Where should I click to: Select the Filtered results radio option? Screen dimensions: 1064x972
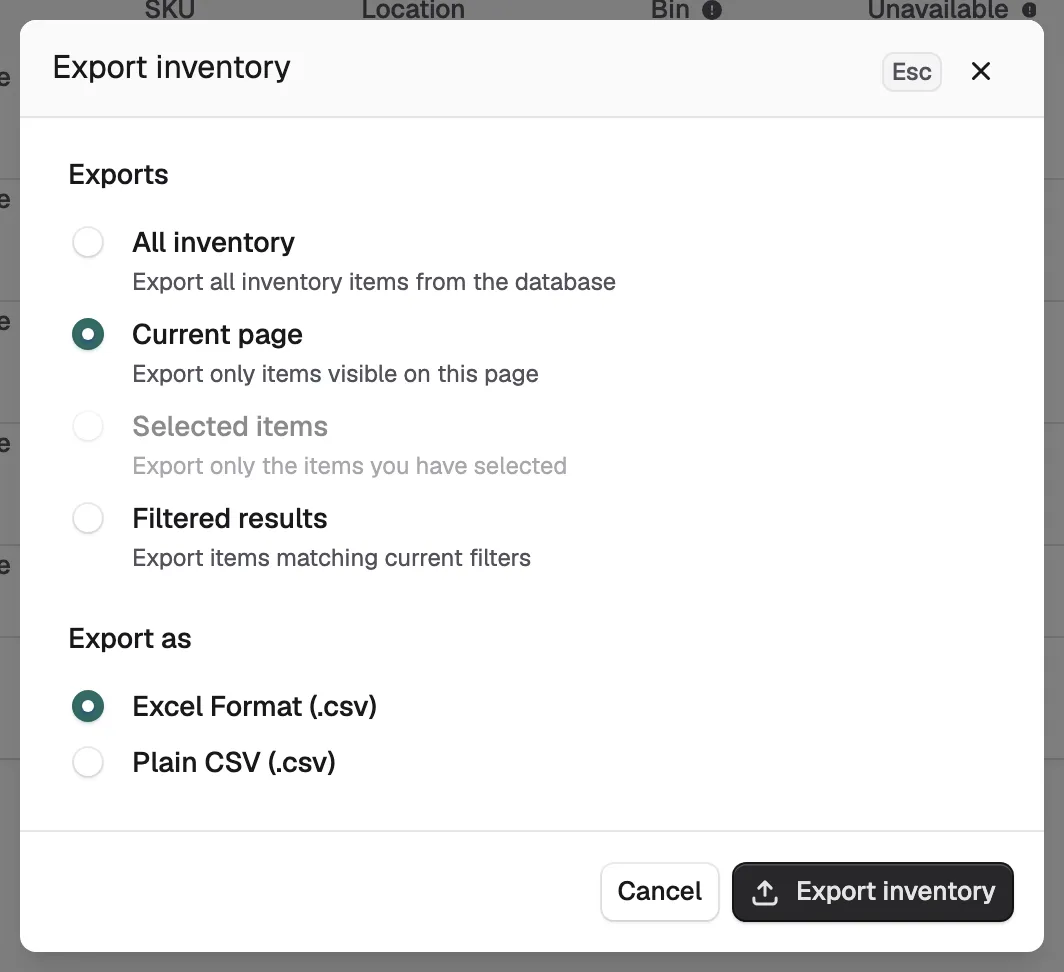88,519
